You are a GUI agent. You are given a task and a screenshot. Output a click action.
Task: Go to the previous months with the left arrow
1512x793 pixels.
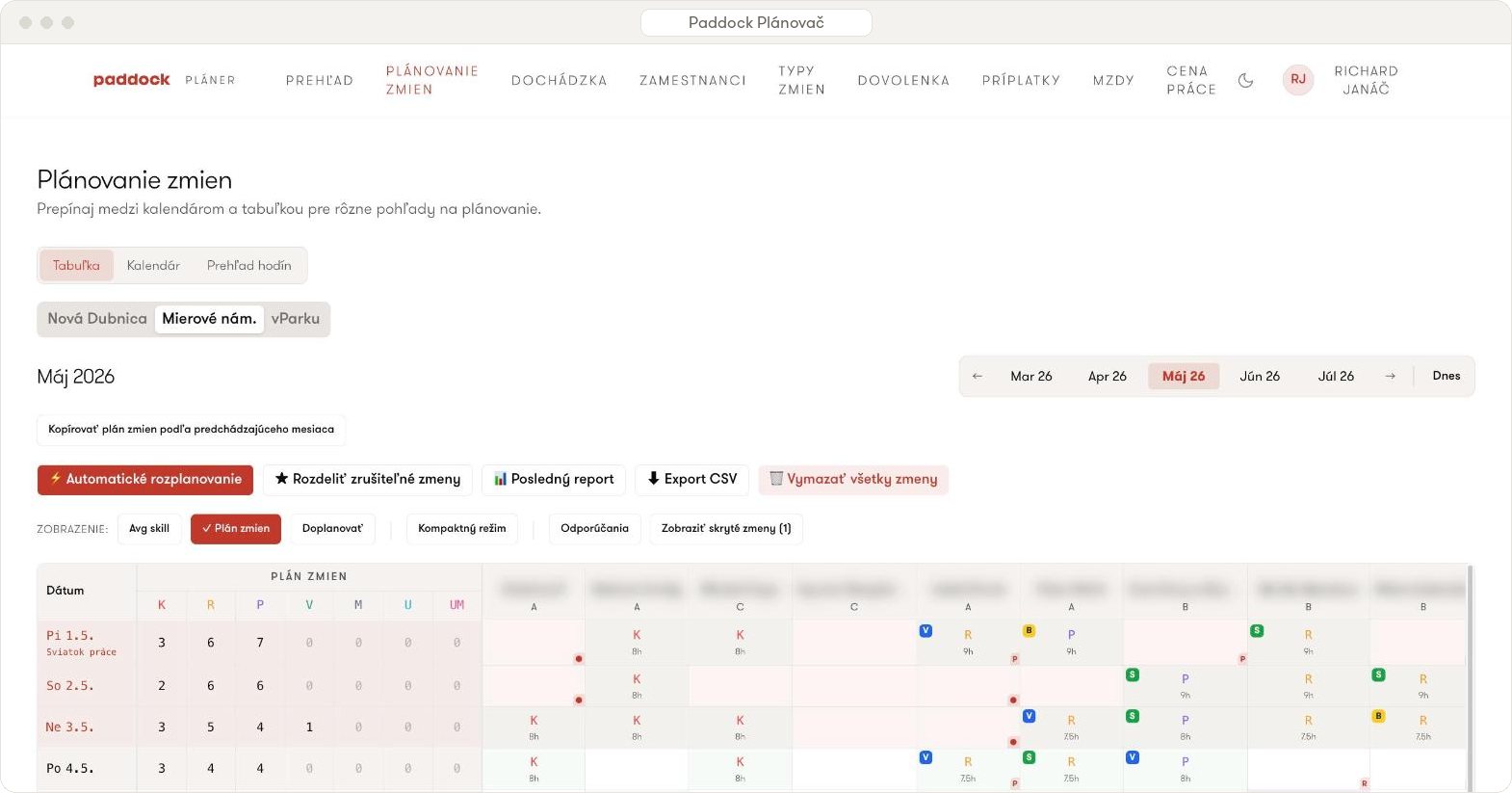coord(978,376)
